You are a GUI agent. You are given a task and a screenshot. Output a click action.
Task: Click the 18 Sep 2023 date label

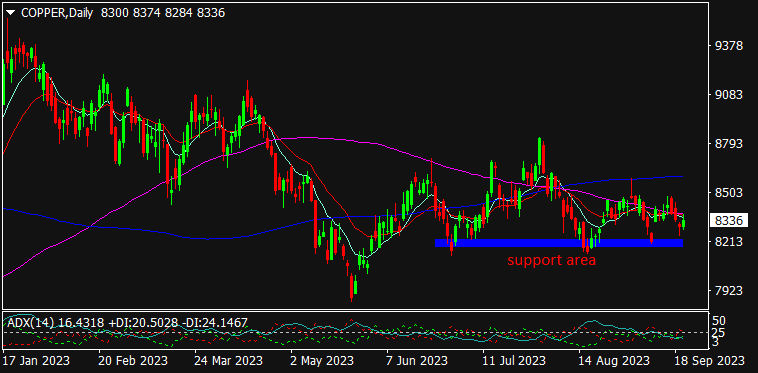click(x=711, y=361)
